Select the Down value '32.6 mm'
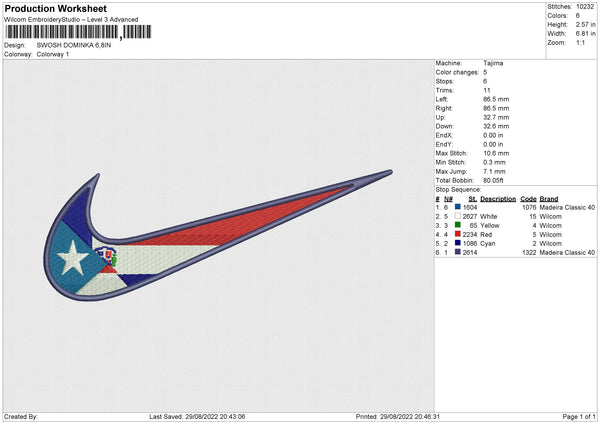The height and width of the screenshot is (424, 600). coord(496,126)
